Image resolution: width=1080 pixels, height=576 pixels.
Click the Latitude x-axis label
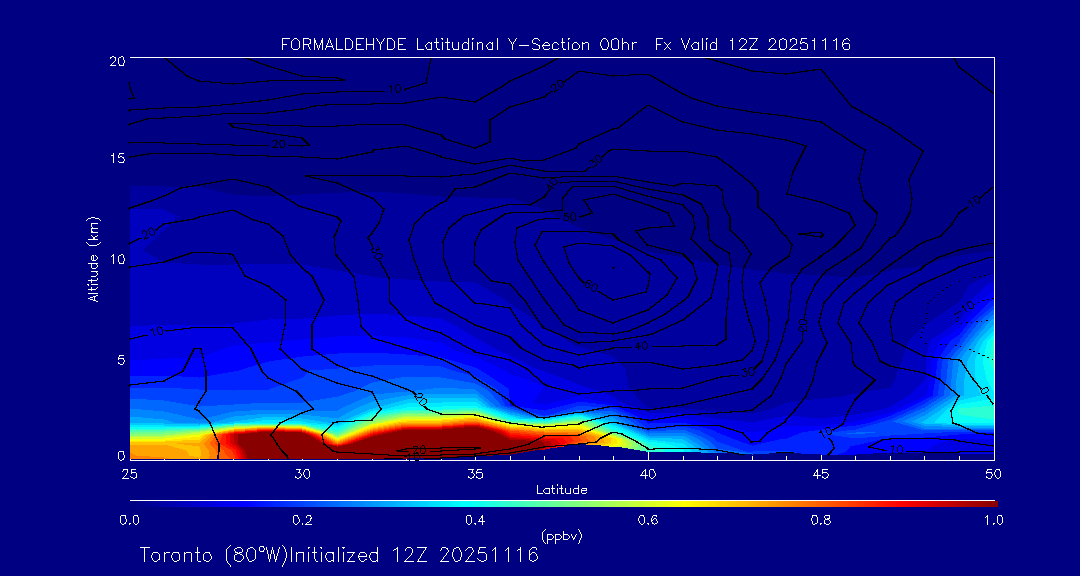pyautogui.click(x=561, y=490)
